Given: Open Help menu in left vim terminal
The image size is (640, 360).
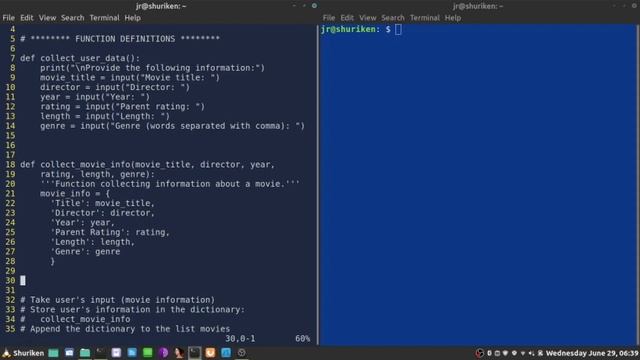Looking at the screenshot, I should pos(133,18).
